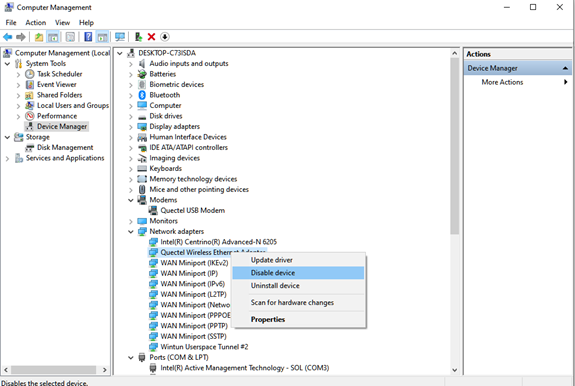
Task: Select Memory technology devices category
Action: click(193, 179)
